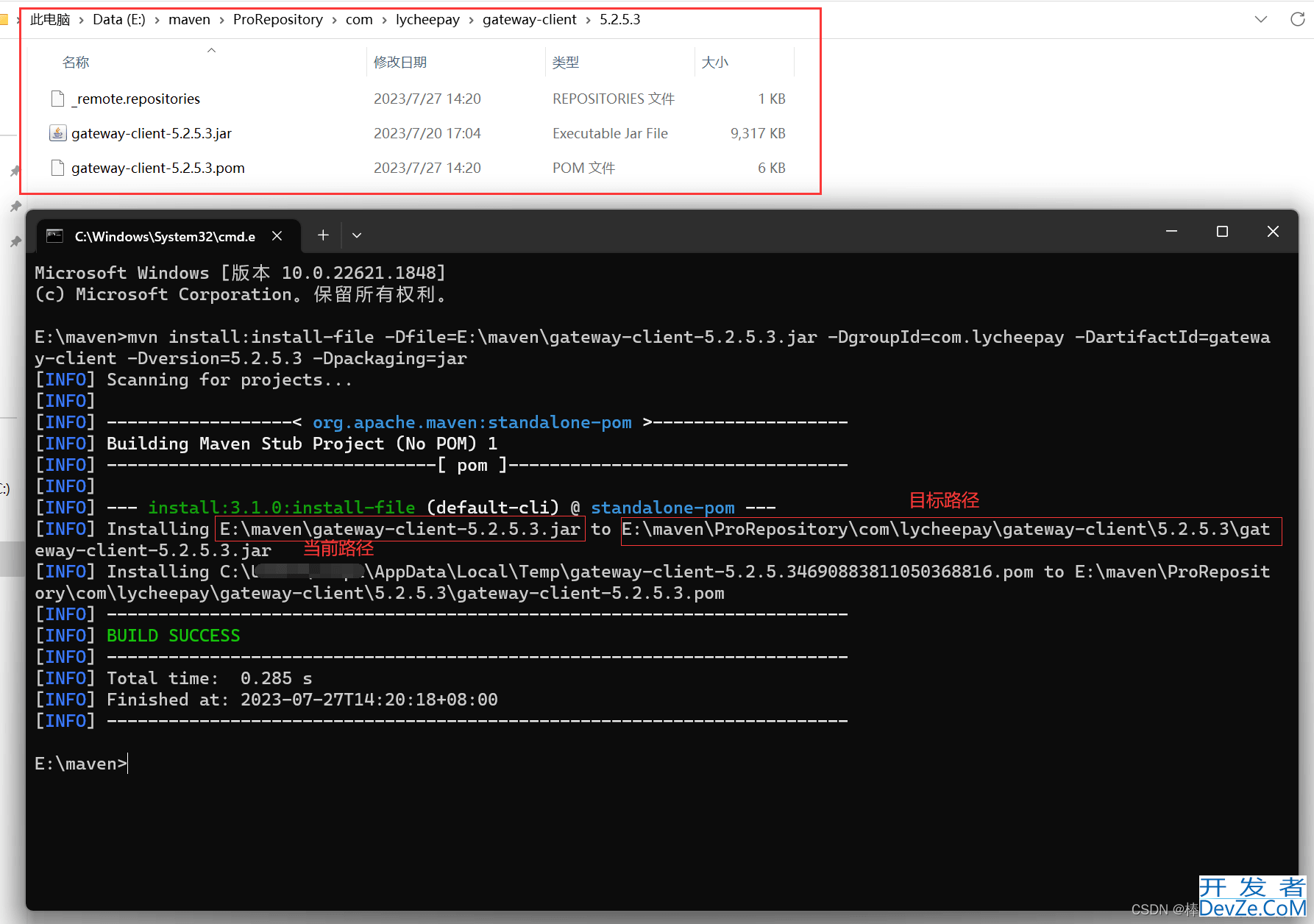1314x924 pixels.
Task: Expand chevron after gateway-client in breadcrumb
Action: pos(588,21)
